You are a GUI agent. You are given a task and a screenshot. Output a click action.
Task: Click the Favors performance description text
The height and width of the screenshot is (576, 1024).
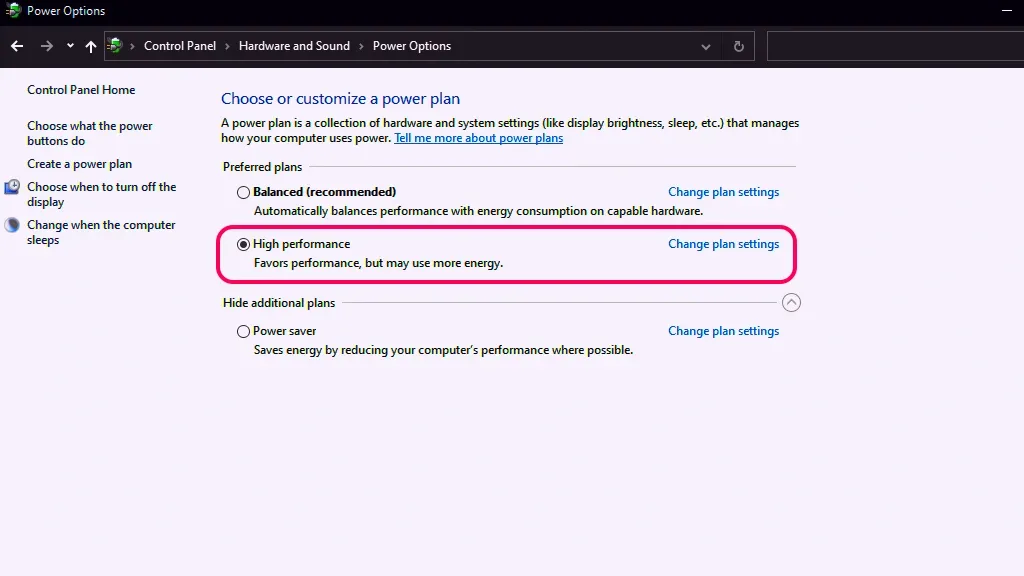pyautogui.click(x=378, y=263)
